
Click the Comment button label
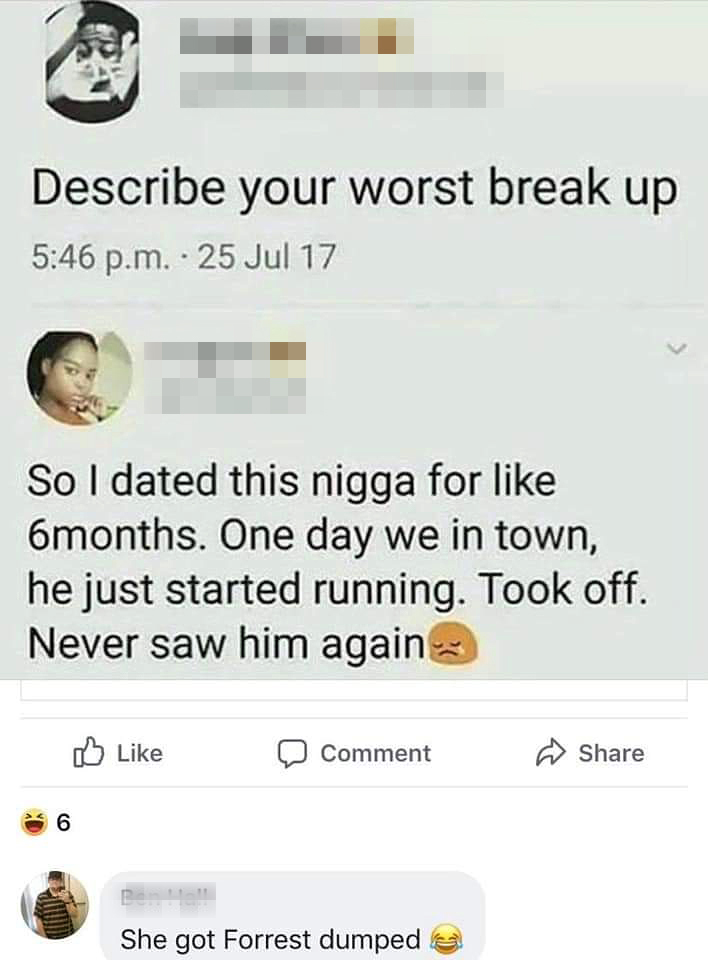point(375,753)
